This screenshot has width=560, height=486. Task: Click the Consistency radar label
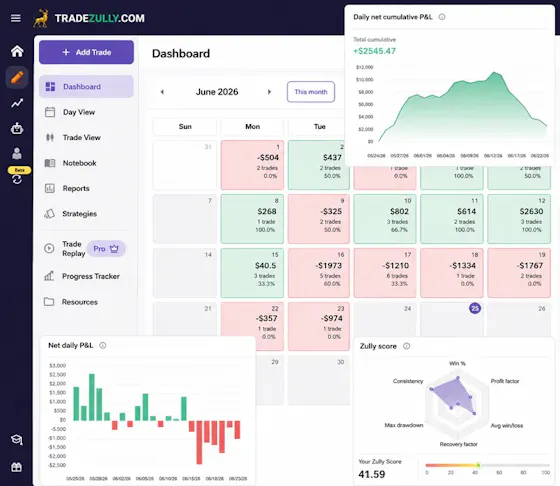click(x=408, y=381)
